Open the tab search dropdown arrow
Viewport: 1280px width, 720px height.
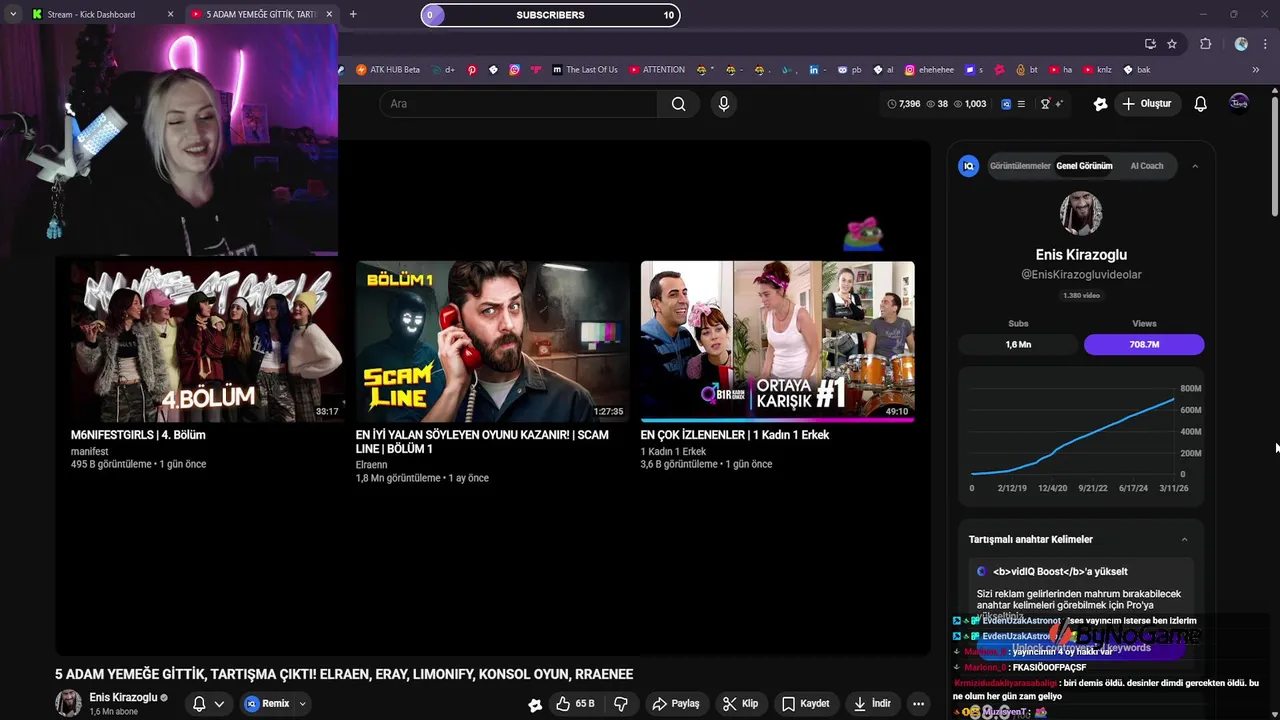[12, 14]
